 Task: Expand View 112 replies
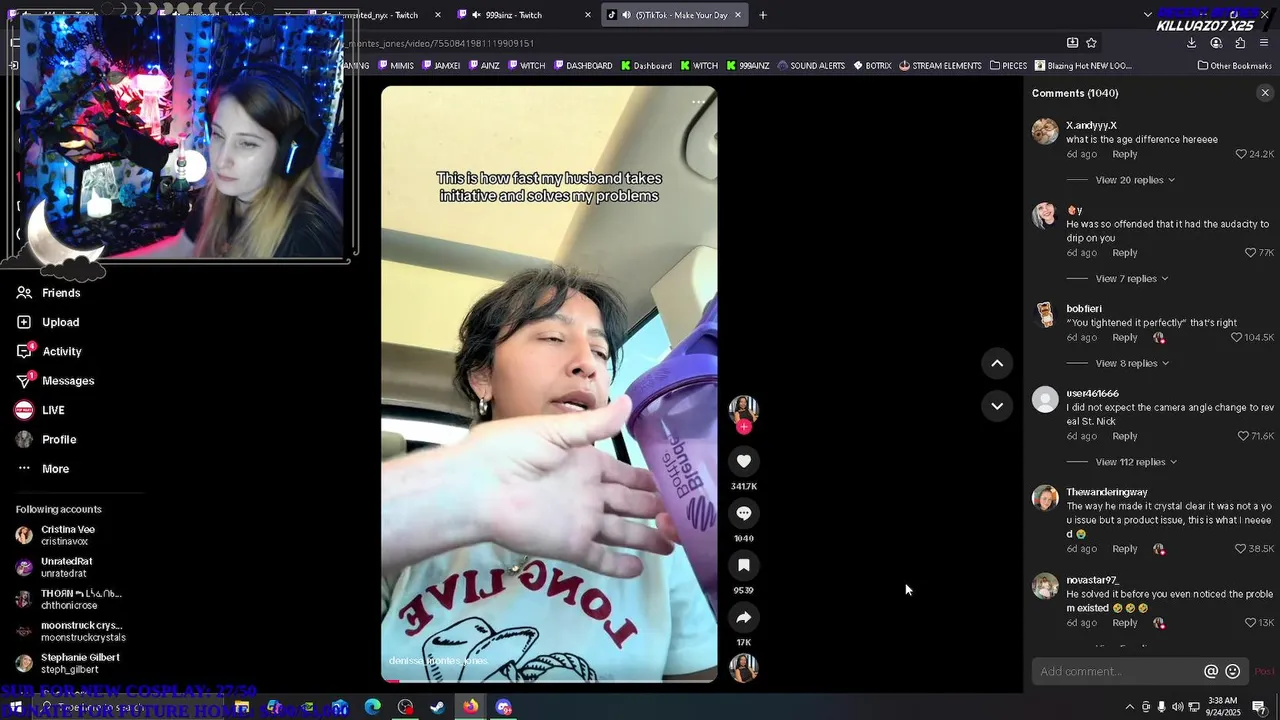pyautogui.click(x=1136, y=462)
